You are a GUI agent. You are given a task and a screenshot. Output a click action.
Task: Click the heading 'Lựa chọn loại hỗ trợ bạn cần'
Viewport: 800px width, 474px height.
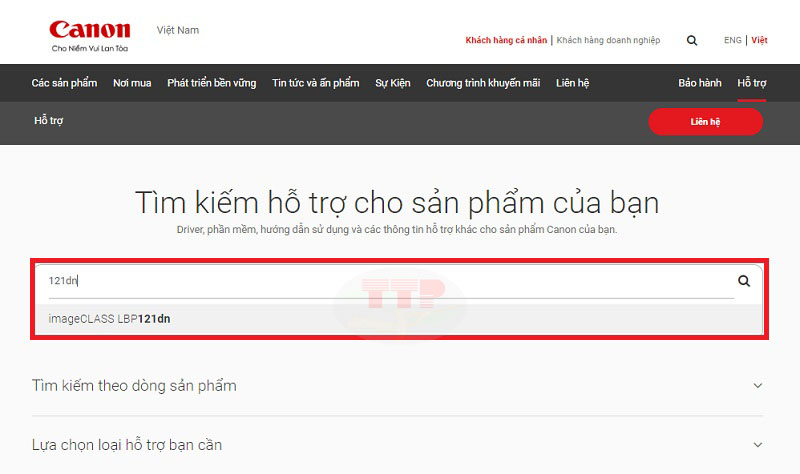[x=127, y=445]
